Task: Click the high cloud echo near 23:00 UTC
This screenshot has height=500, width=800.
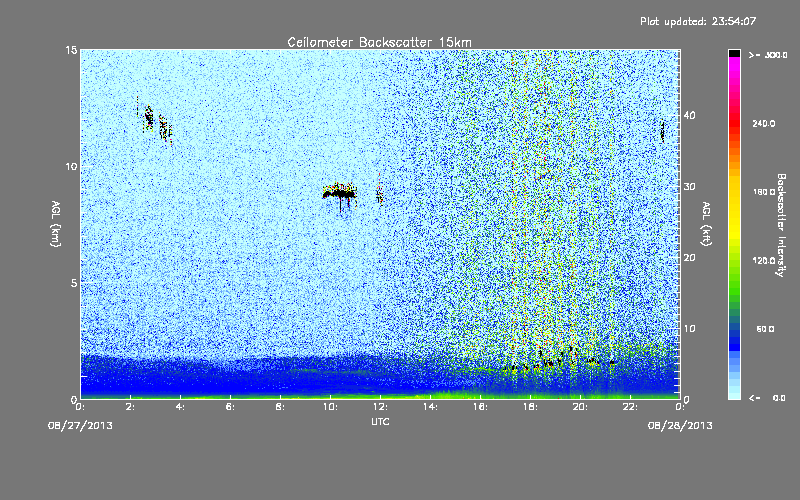Action: click(x=662, y=132)
